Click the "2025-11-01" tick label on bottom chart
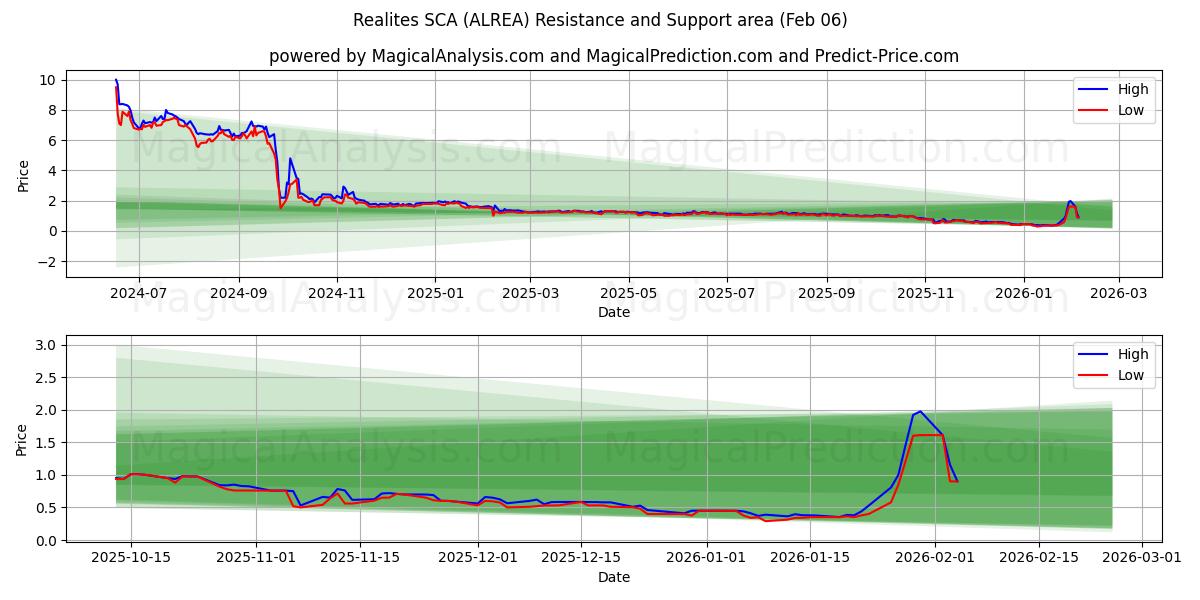This screenshot has width=1200, height=600. [256, 558]
